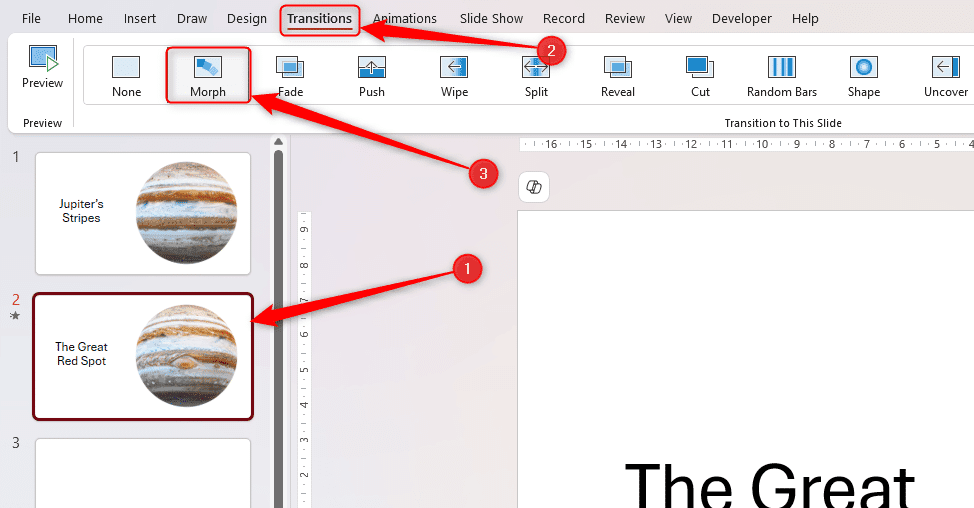
Task: Open the Transitions tab
Action: [319, 19]
